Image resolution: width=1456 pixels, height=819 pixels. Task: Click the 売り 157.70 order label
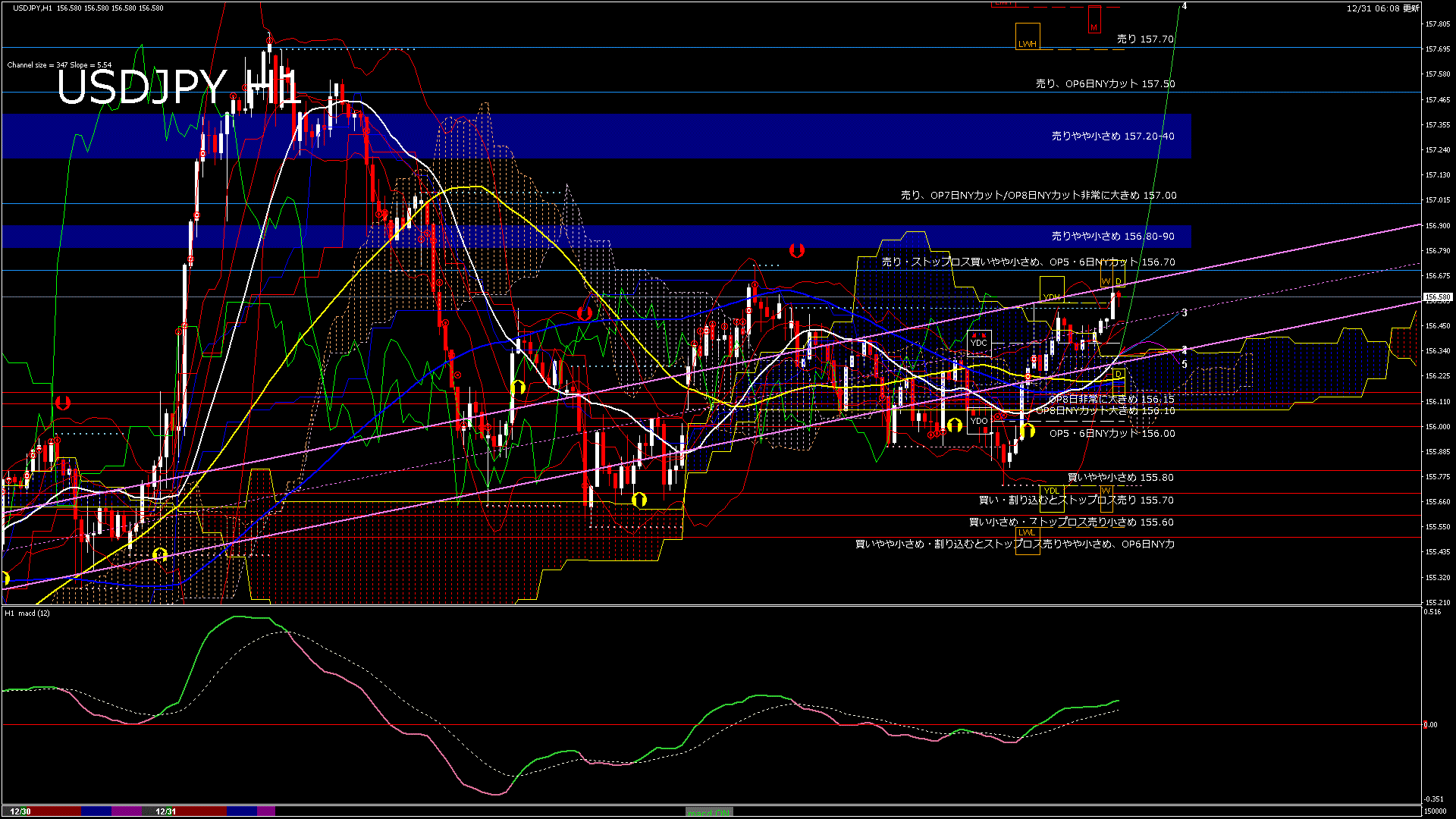click(1144, 39)
